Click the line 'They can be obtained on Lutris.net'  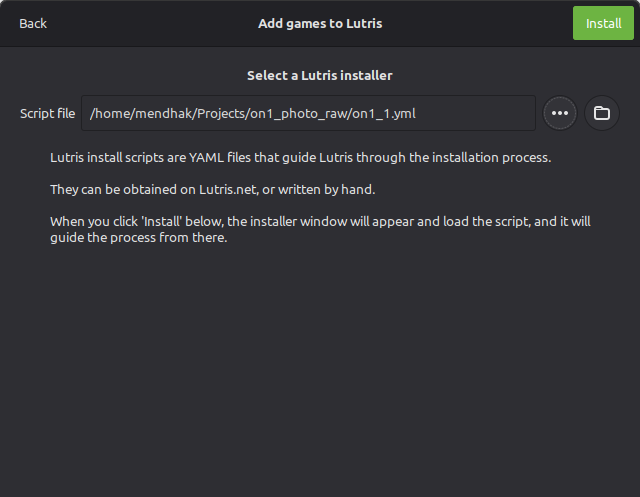coord(213,189)
